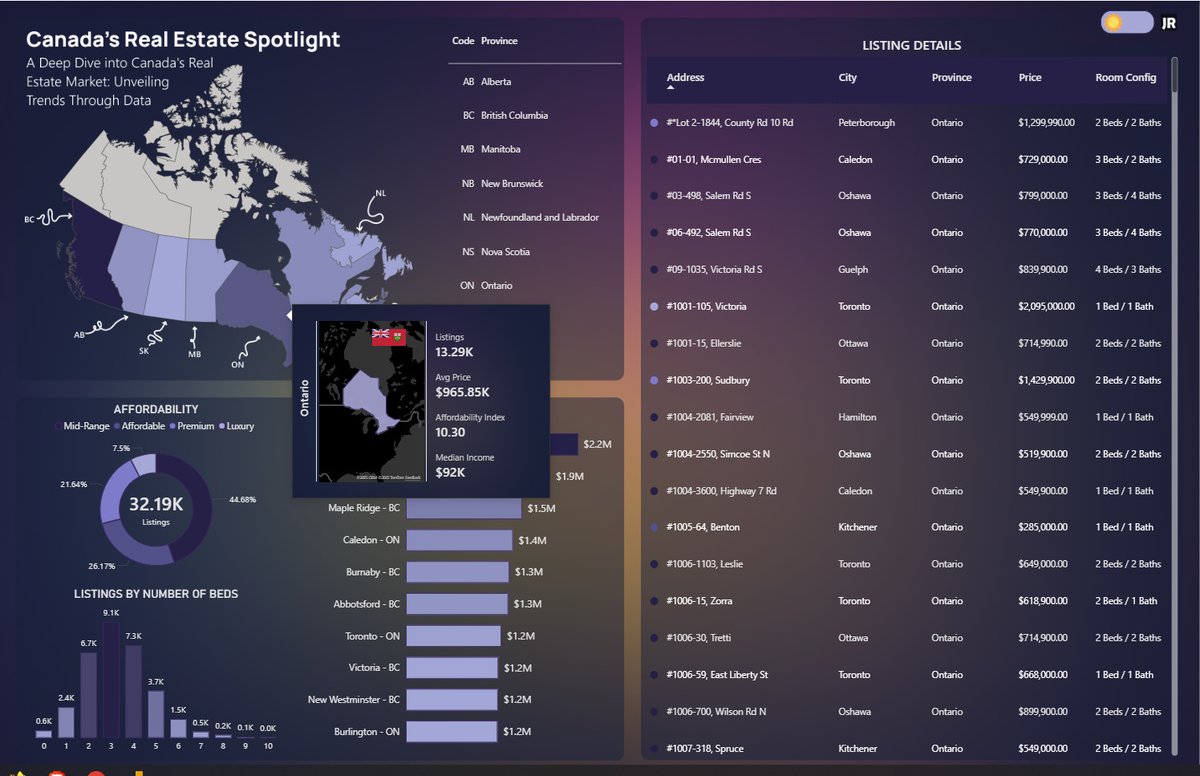1200x776 pixels.
Task: Click the $285,000.00 price cell
Action: [x=1043, y=527]
